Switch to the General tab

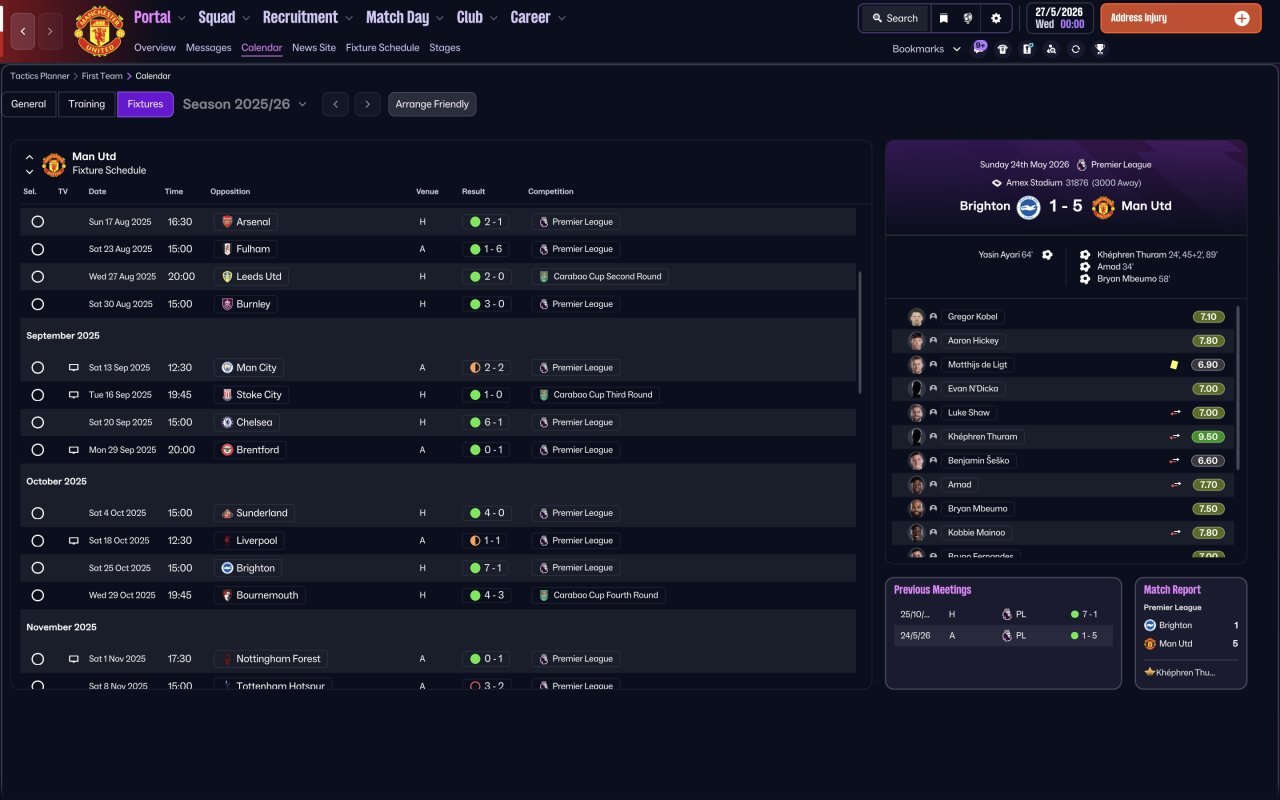[x=29, y=104]
